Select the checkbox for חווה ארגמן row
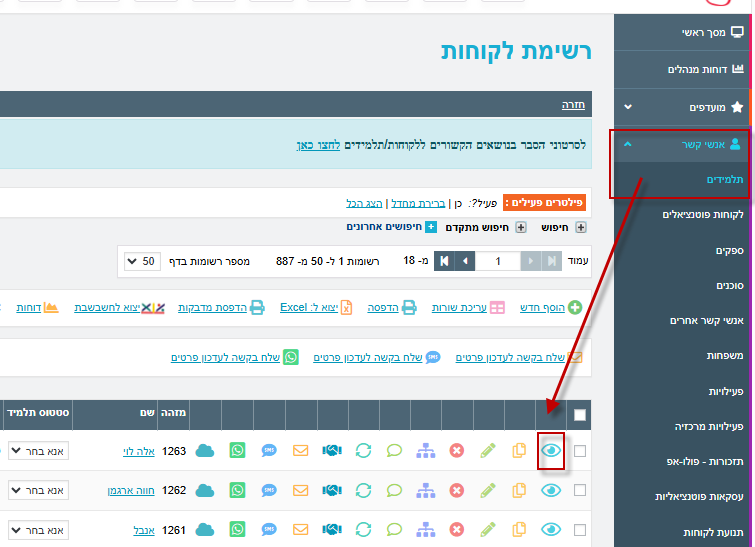Screen dimensions: 755x547 click(x=580, y=491)
